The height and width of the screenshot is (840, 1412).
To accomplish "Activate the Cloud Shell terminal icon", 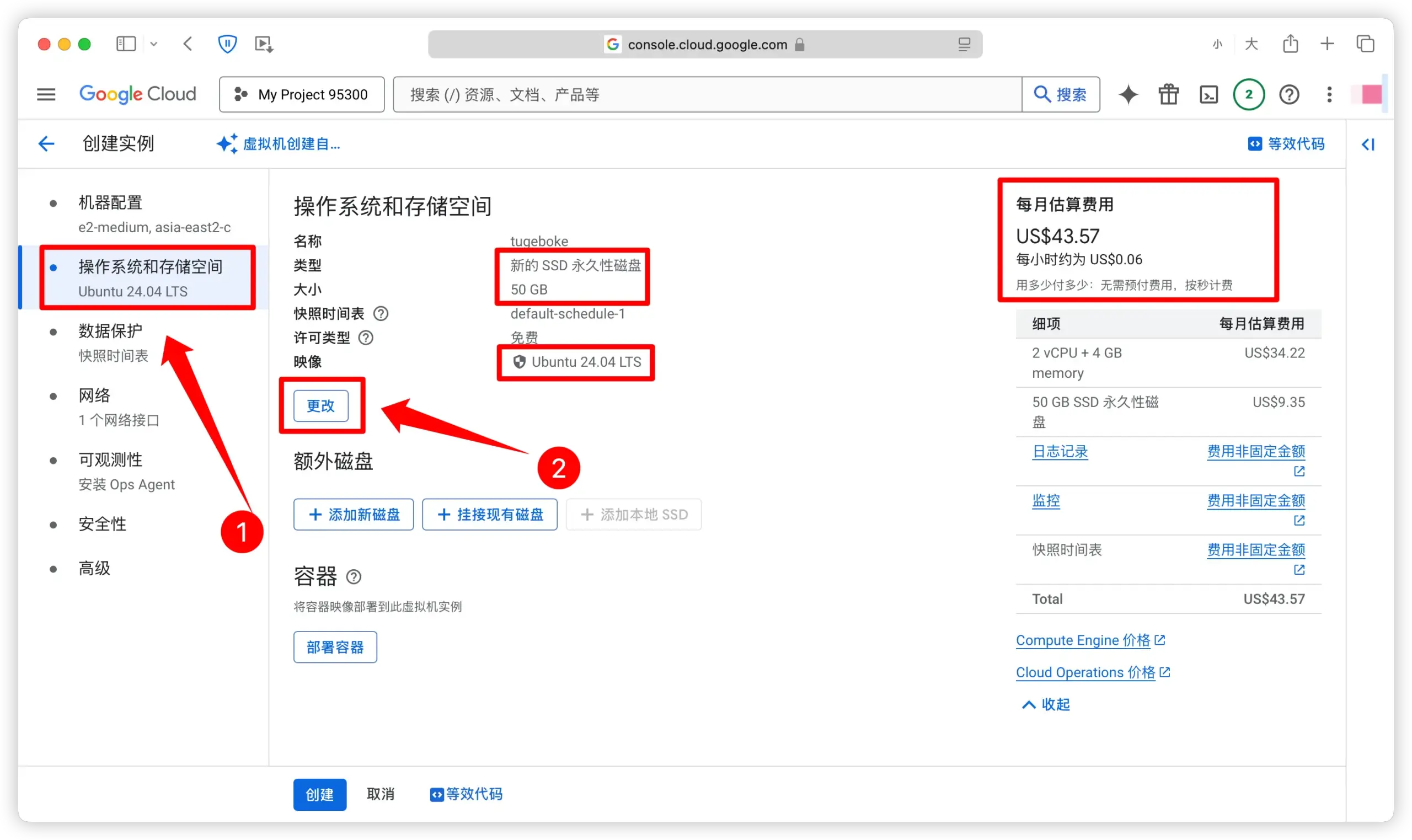I will pyautogui.click(x=1208, y=94).
